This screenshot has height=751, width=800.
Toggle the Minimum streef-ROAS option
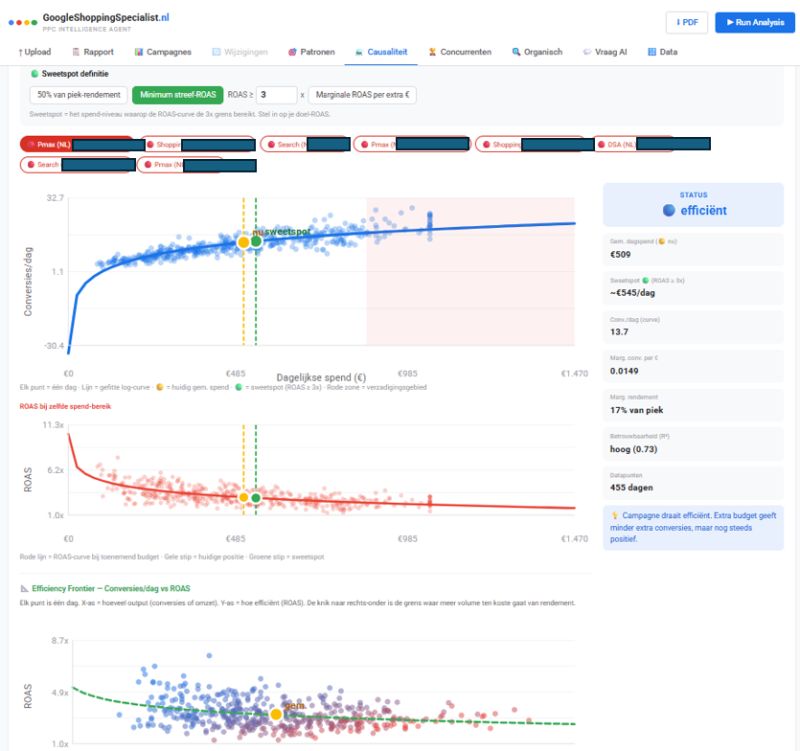(x=178, y=95)
